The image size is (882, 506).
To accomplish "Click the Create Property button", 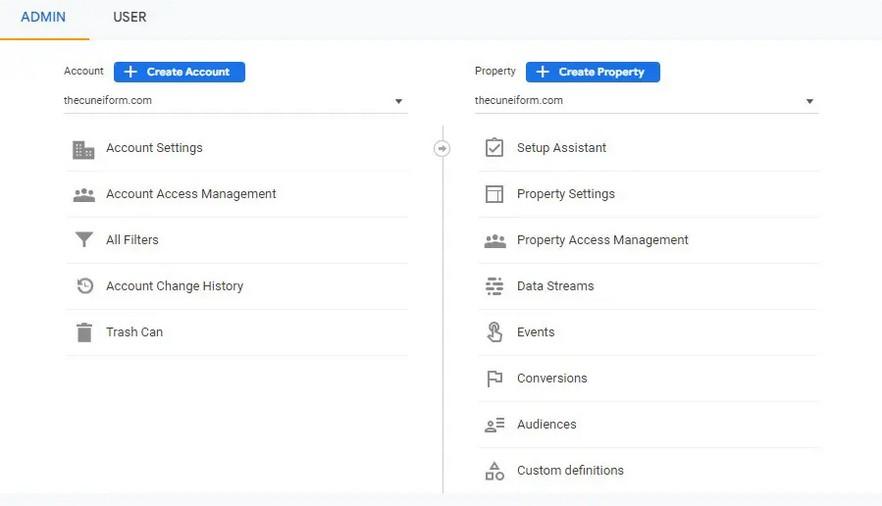I will pos(593,72).
